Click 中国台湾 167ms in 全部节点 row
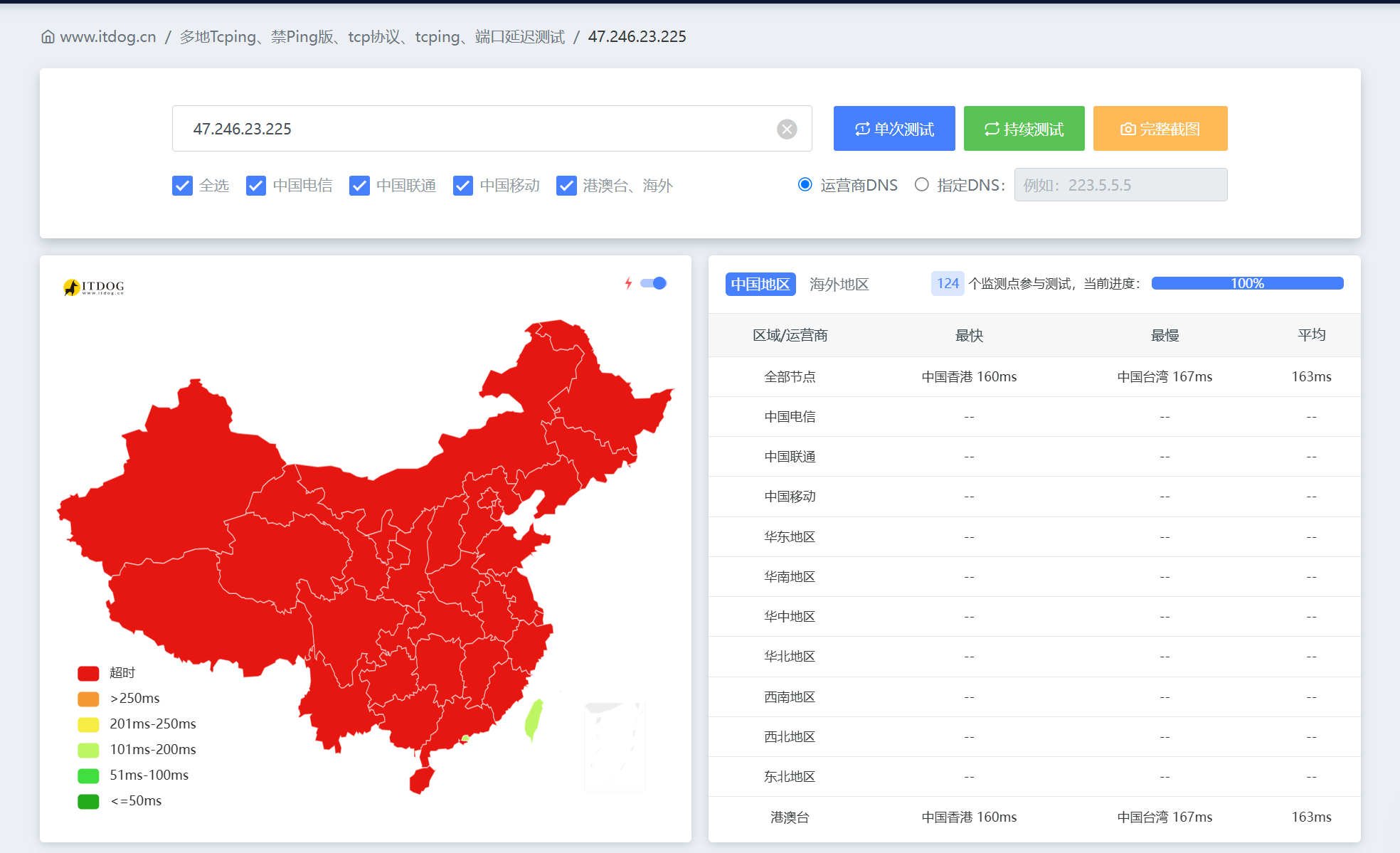Image resolution: width=1400 pixels, height=853 pixels. coord(1165,377)
